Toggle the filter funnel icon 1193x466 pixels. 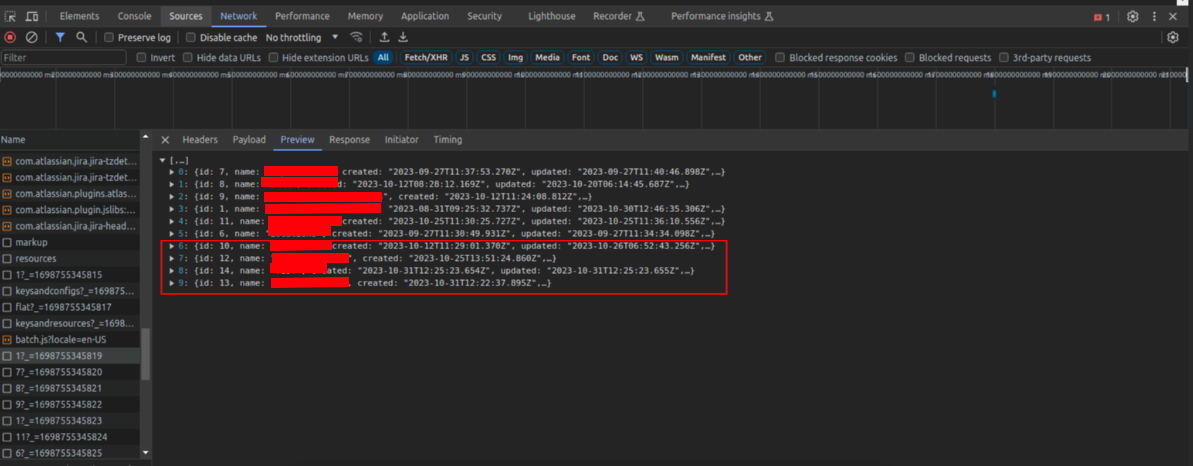tap(60, 37)
